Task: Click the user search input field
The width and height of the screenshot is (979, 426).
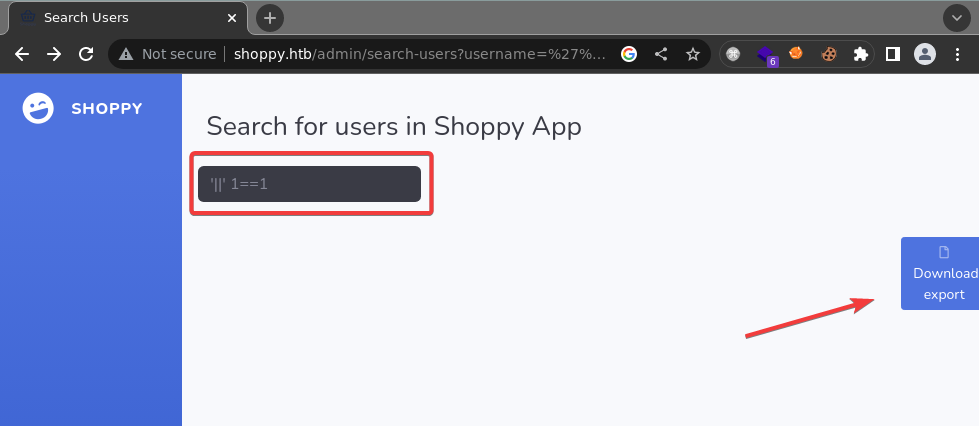Action: point(309,184)
